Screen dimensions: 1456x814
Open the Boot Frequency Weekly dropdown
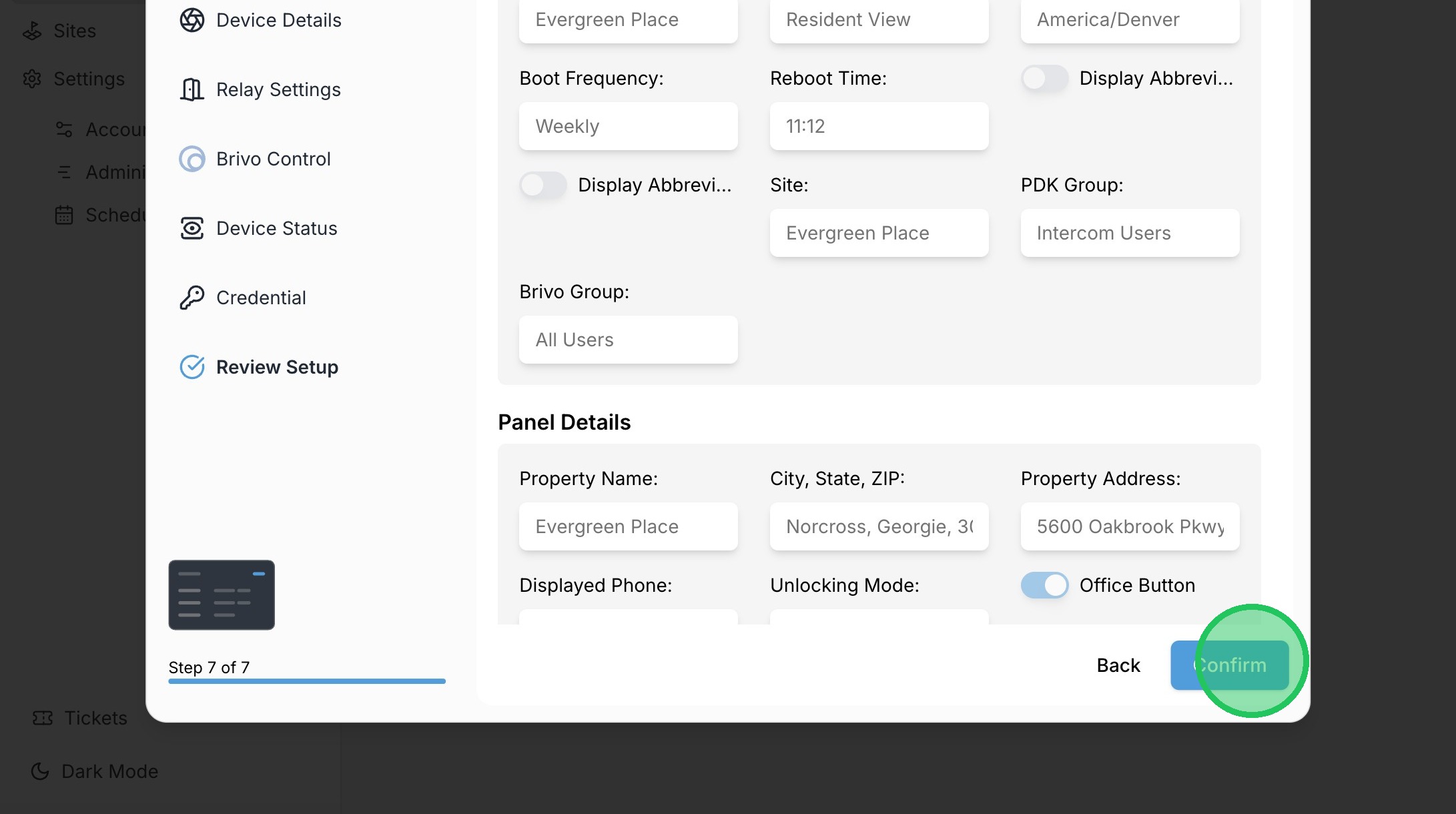click(628, 126)
